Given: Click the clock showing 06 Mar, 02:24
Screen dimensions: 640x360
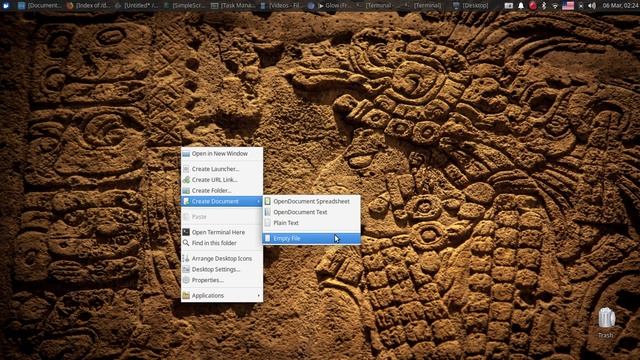Looking at the screenshot, I should (620, 6).
